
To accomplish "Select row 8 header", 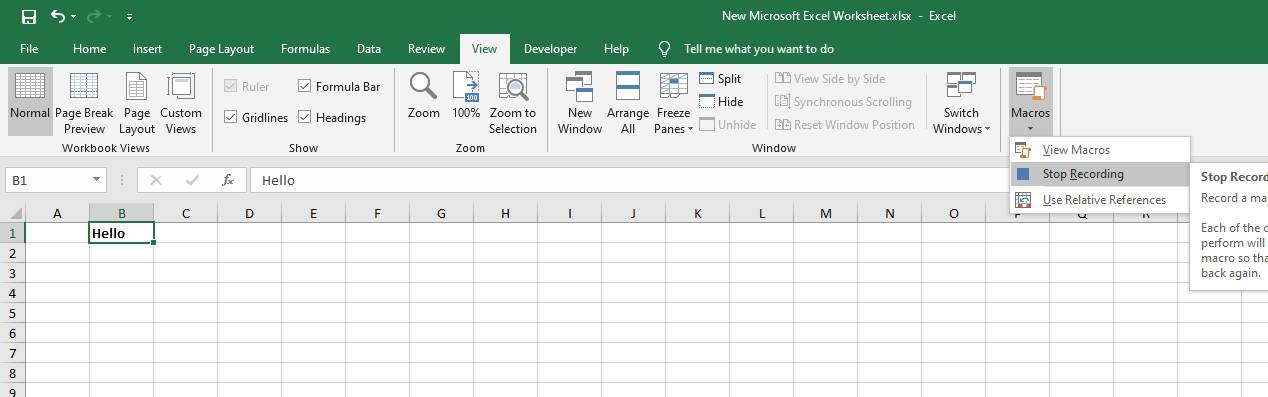I will point(12,373).
